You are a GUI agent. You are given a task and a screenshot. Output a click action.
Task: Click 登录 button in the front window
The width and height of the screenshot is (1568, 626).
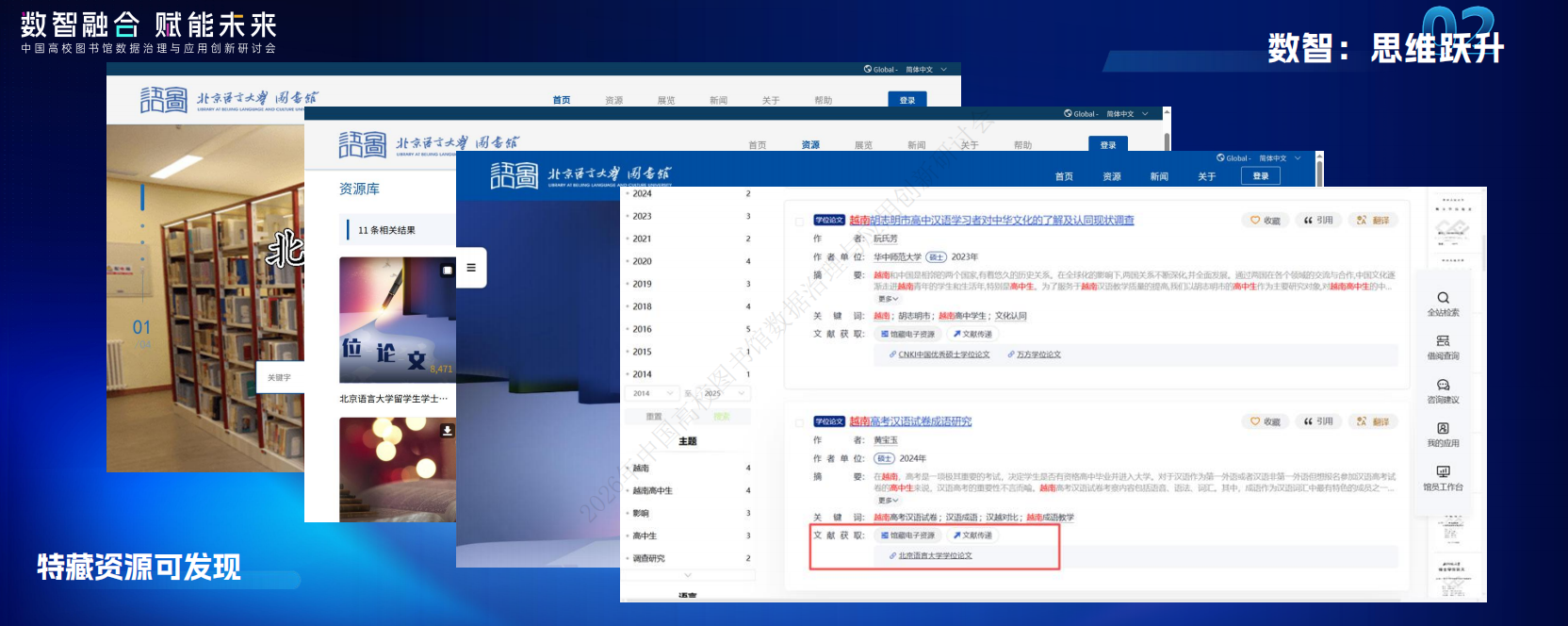point(1261,176)
